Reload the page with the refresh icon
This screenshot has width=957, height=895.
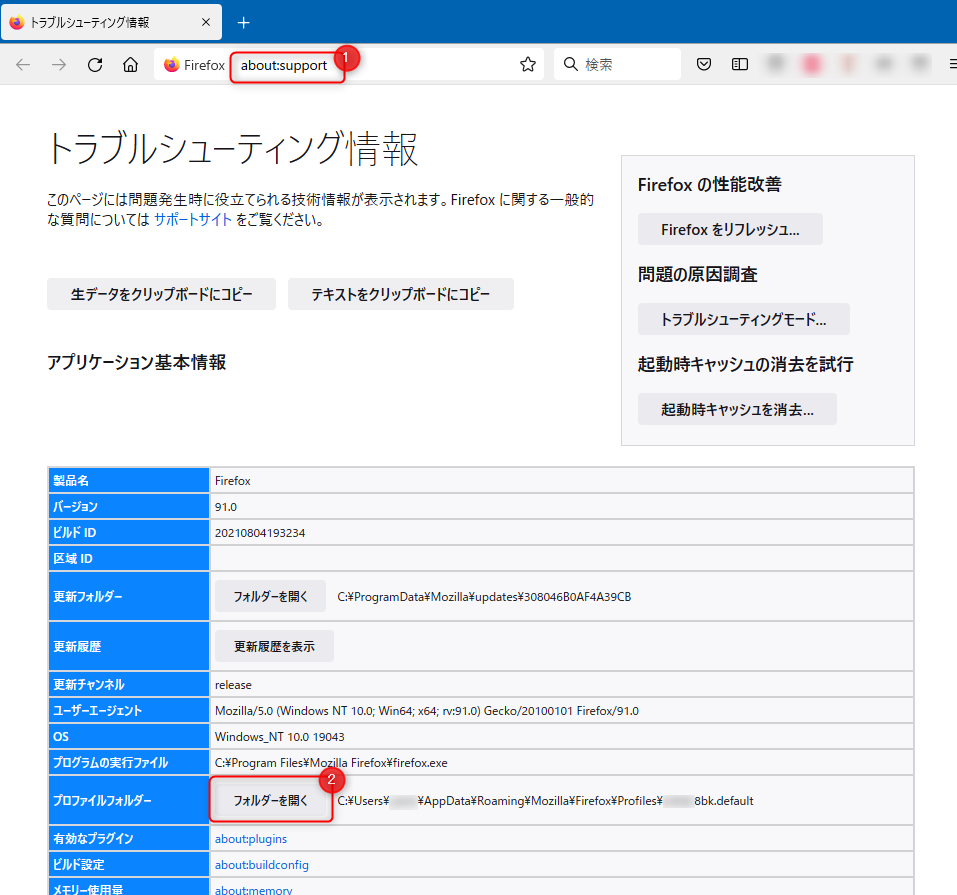95,65
